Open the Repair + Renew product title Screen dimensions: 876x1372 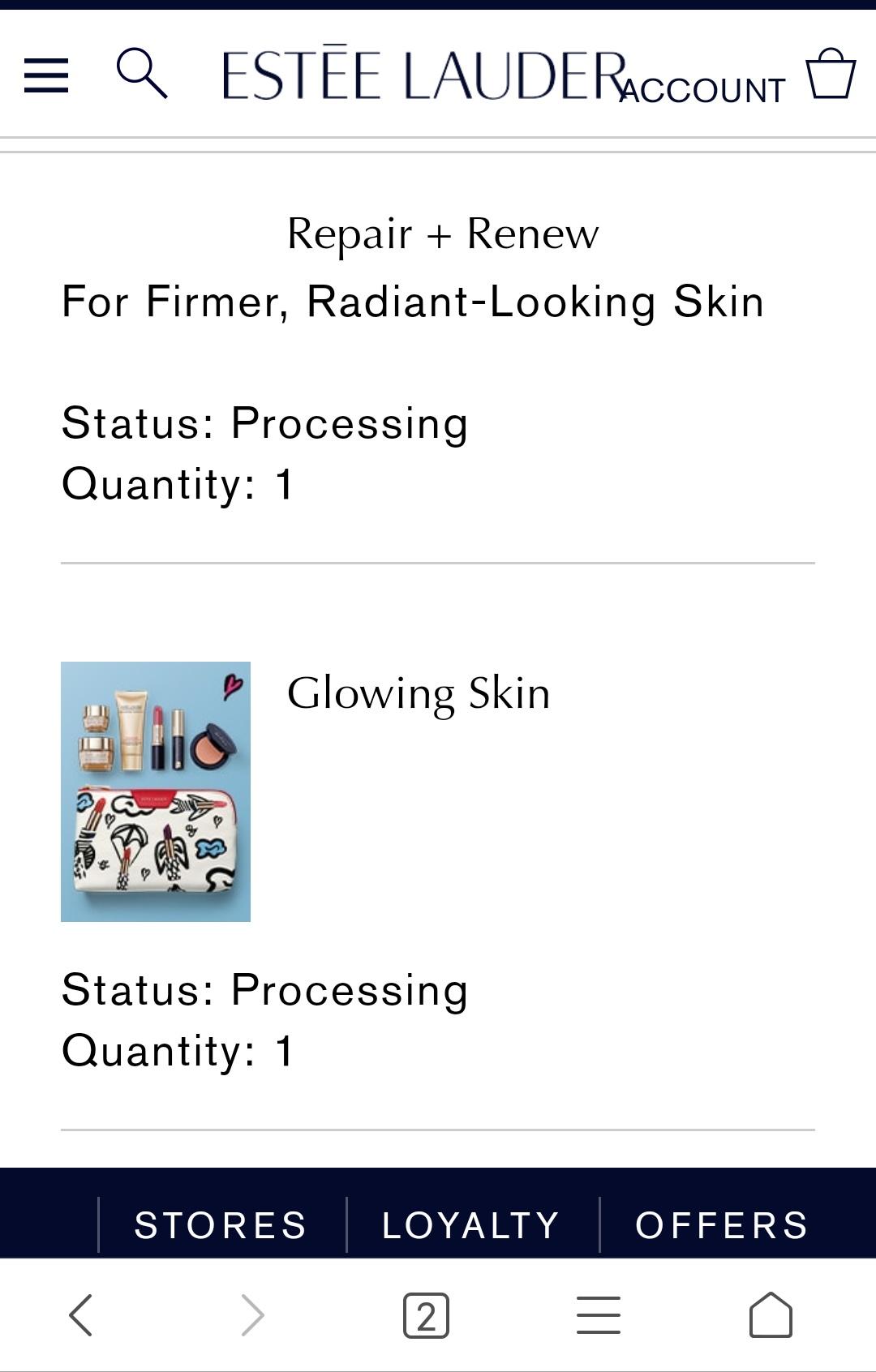[443, 234]
